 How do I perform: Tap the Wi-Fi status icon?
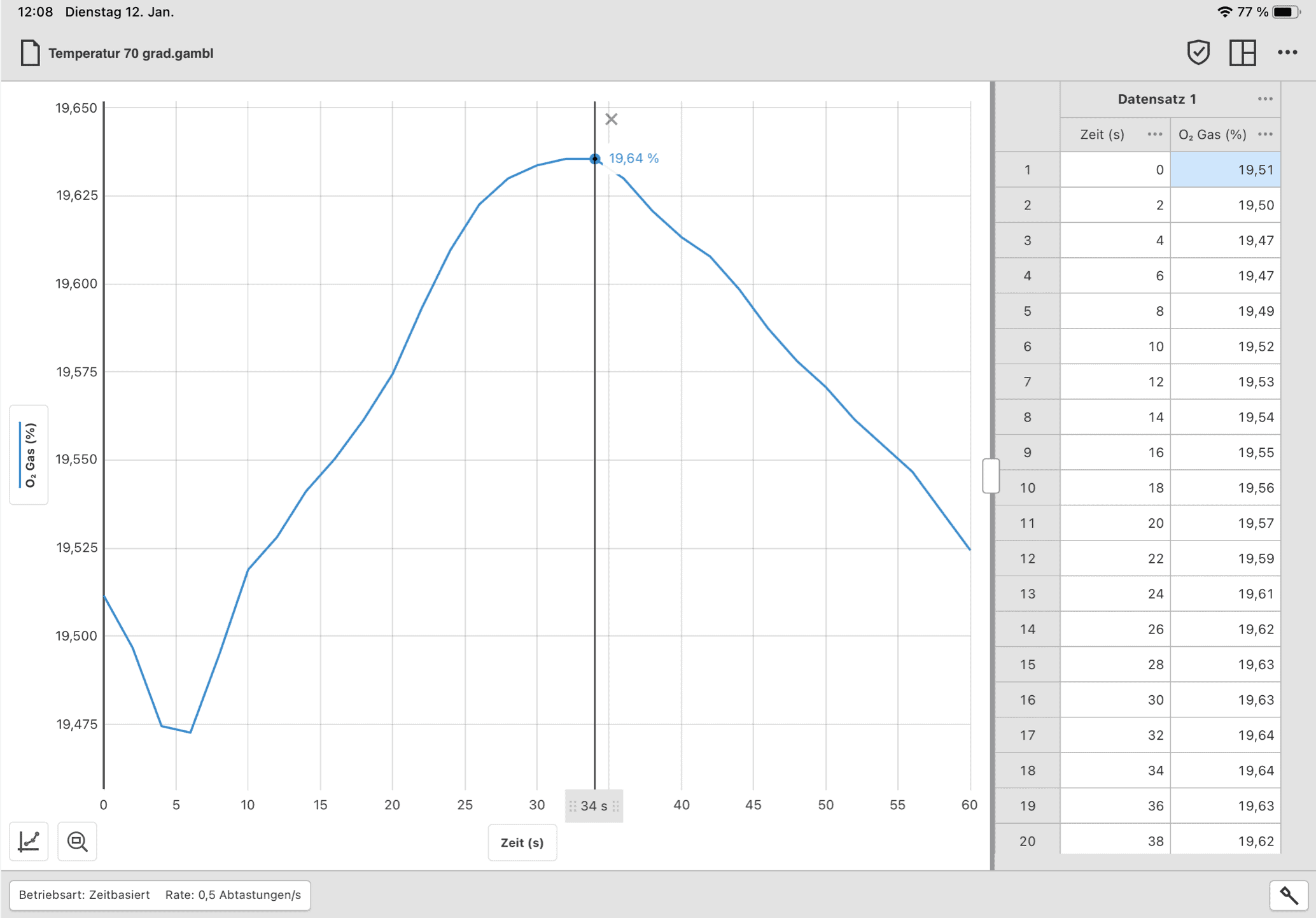click(1224, 12)
